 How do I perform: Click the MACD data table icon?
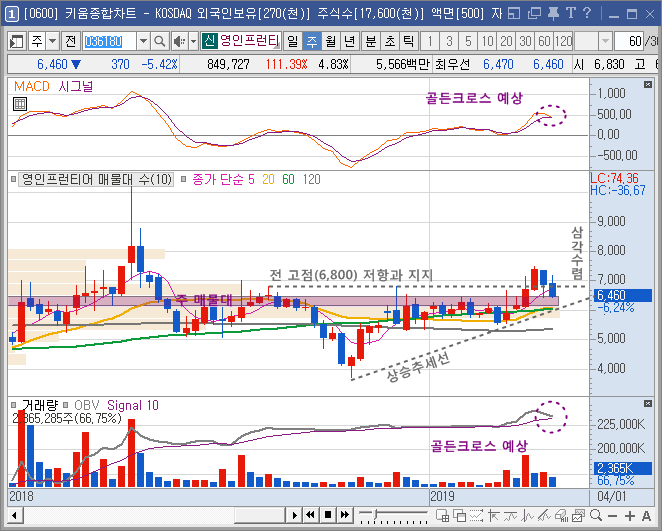(x=19, y=103)
